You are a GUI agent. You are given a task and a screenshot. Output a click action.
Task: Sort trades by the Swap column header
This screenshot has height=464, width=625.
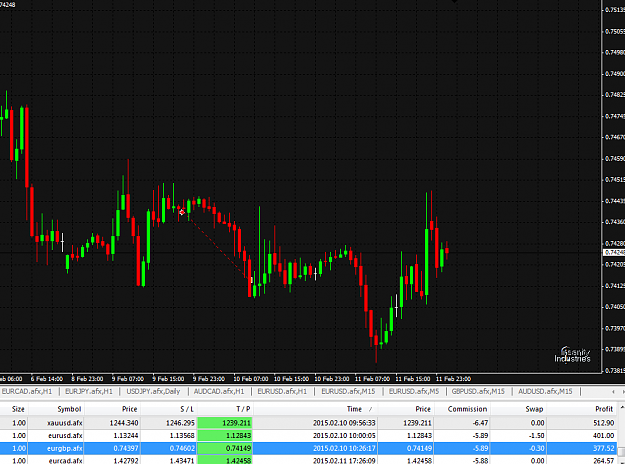pos(534,409)
